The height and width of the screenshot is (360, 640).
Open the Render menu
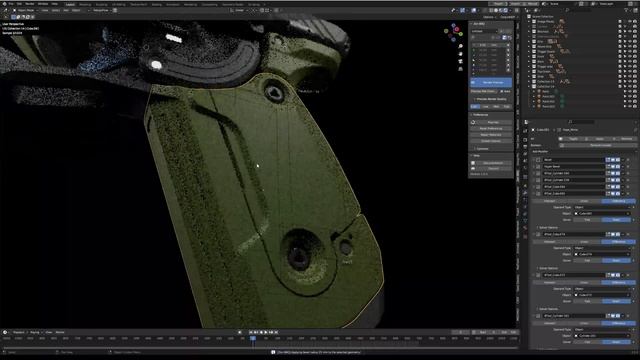pos(29,4)
